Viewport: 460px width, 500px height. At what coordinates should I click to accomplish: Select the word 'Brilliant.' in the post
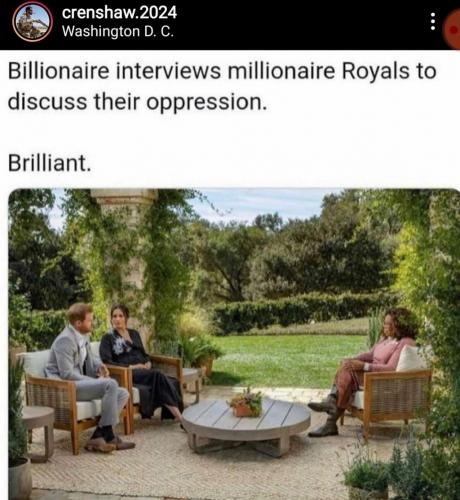pos(49,163)
